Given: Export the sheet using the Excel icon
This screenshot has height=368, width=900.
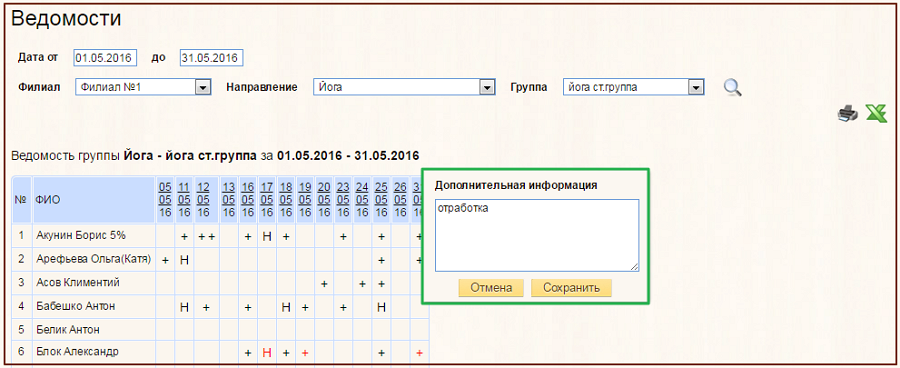Looking at the screenshot, I should pyautogui.click(x=876, y=113).
